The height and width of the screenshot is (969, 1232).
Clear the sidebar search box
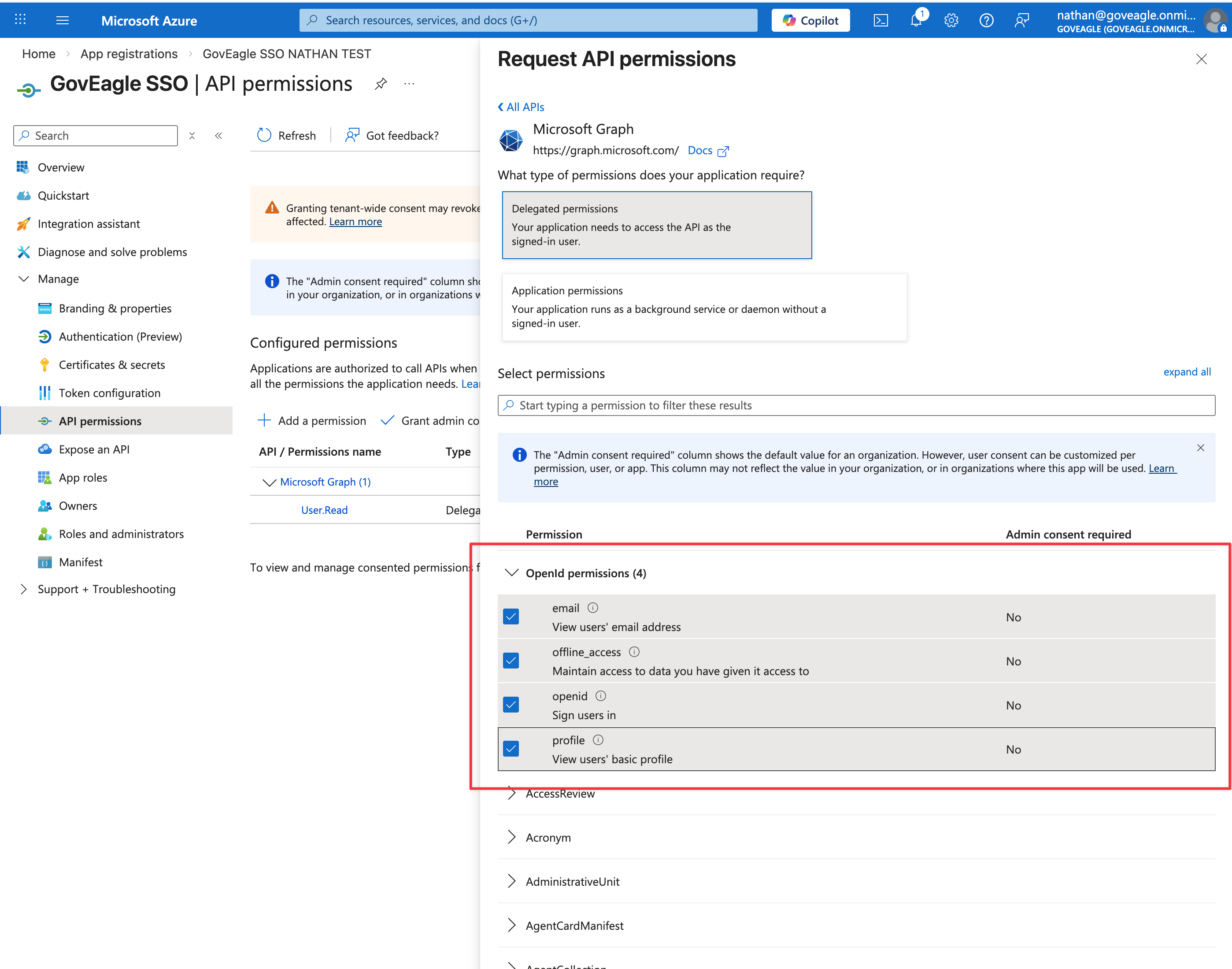pyautogui.click(x=192, y=136)
